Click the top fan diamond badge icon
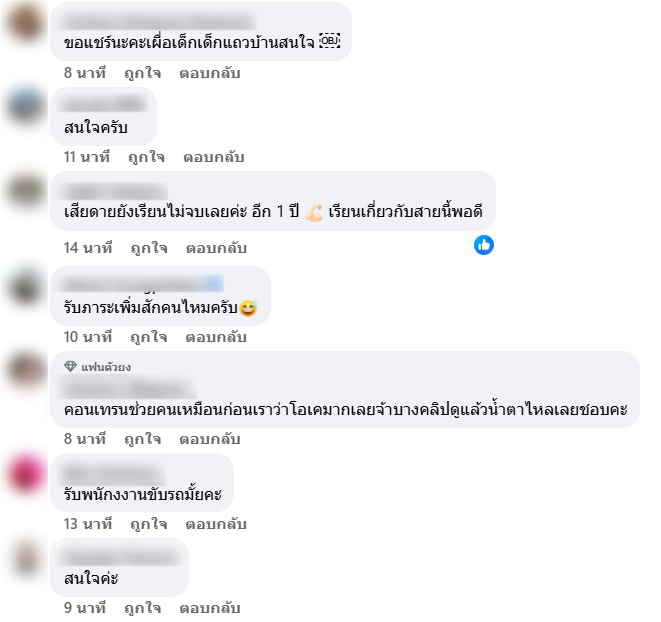Image resolution: width=661 pixels, height=622 pixels. coord(70,366)
